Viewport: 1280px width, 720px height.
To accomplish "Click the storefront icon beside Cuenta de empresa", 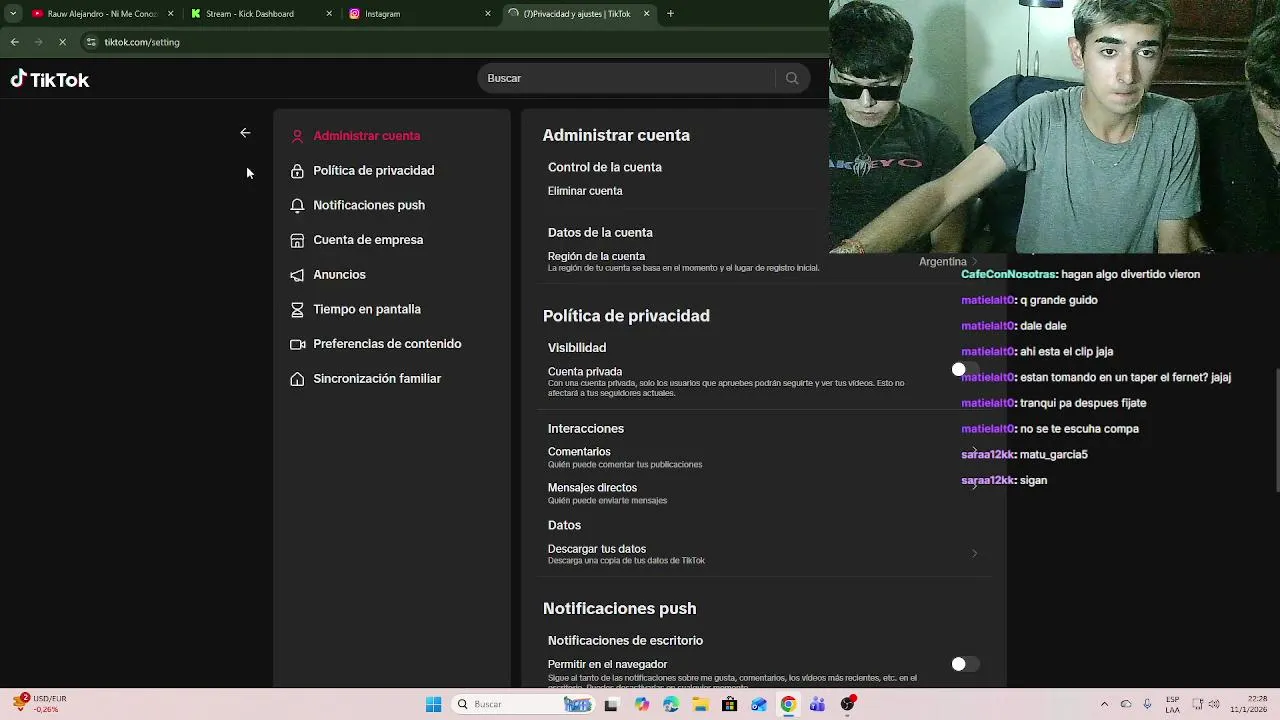I will coord(297,240).
